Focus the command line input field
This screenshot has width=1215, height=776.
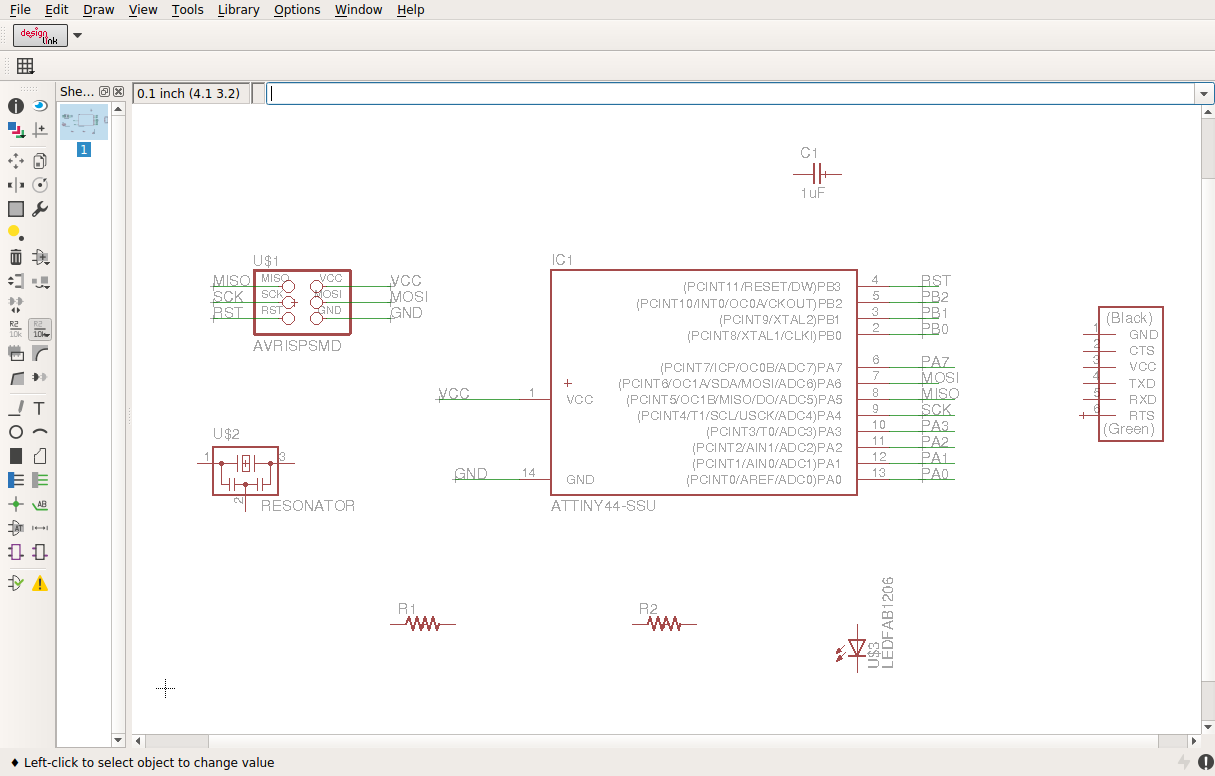[730, 93]
